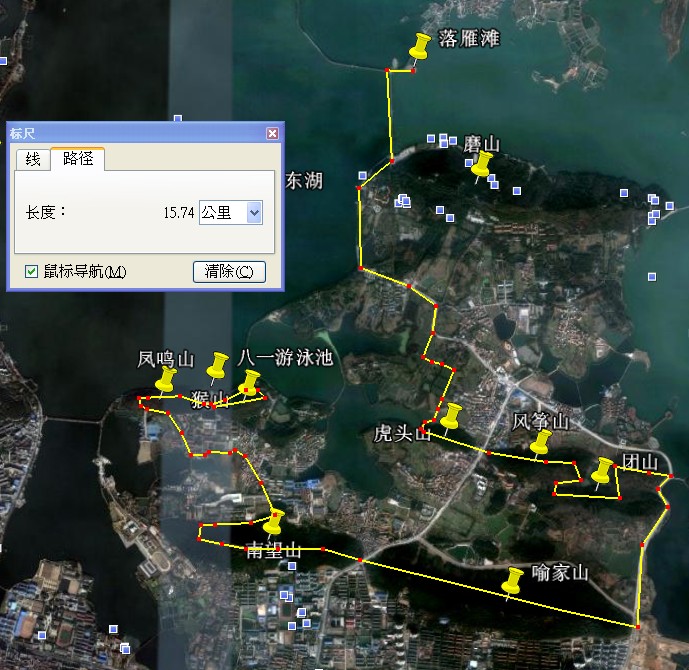Close the 标尺 ruler dialog
This screenshot has width=689, height=670.
tap(272, 134)
